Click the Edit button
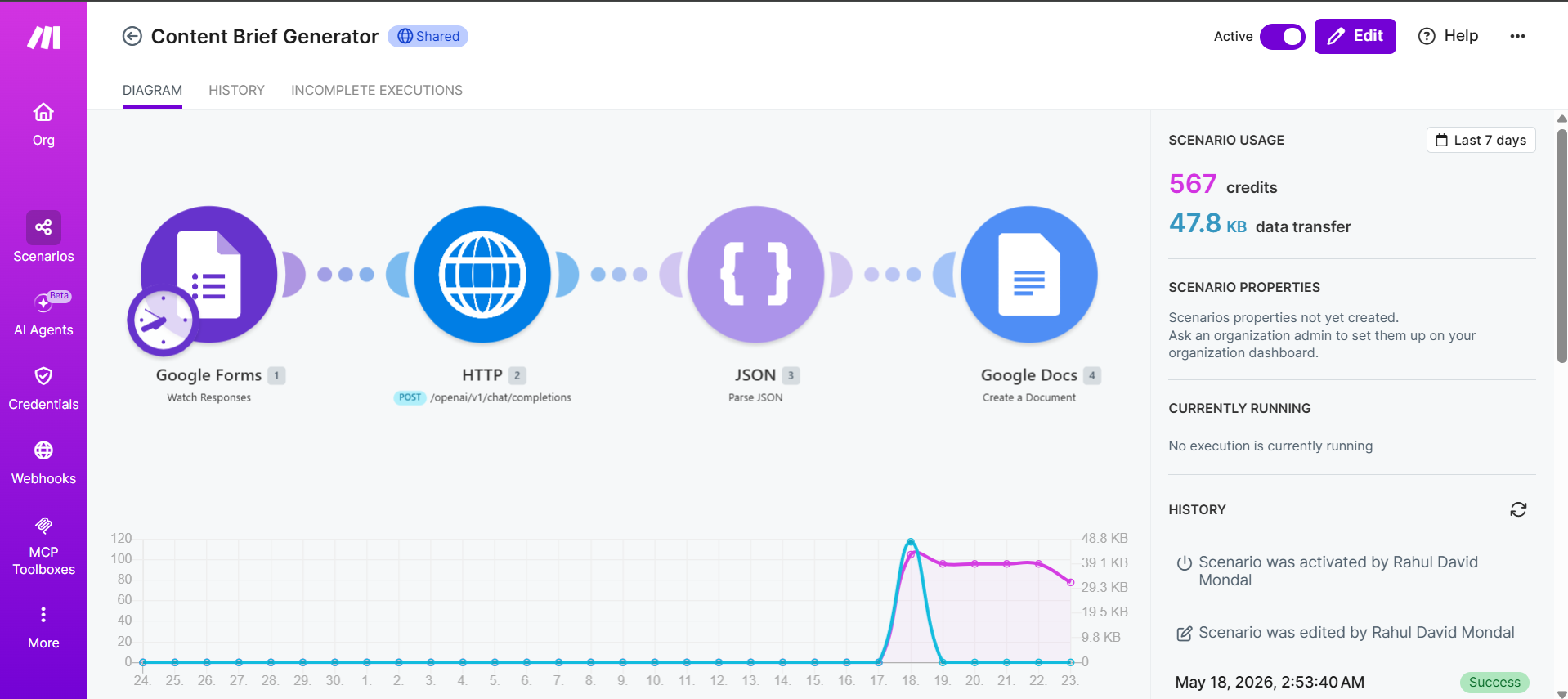 1355,36
